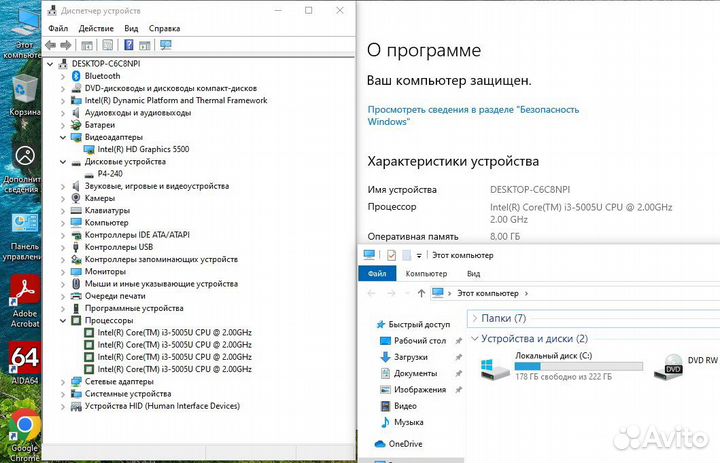This screenshot has height=463, width=720.
Task: Collapse the Процессоры category
Action: coord(63,321)
